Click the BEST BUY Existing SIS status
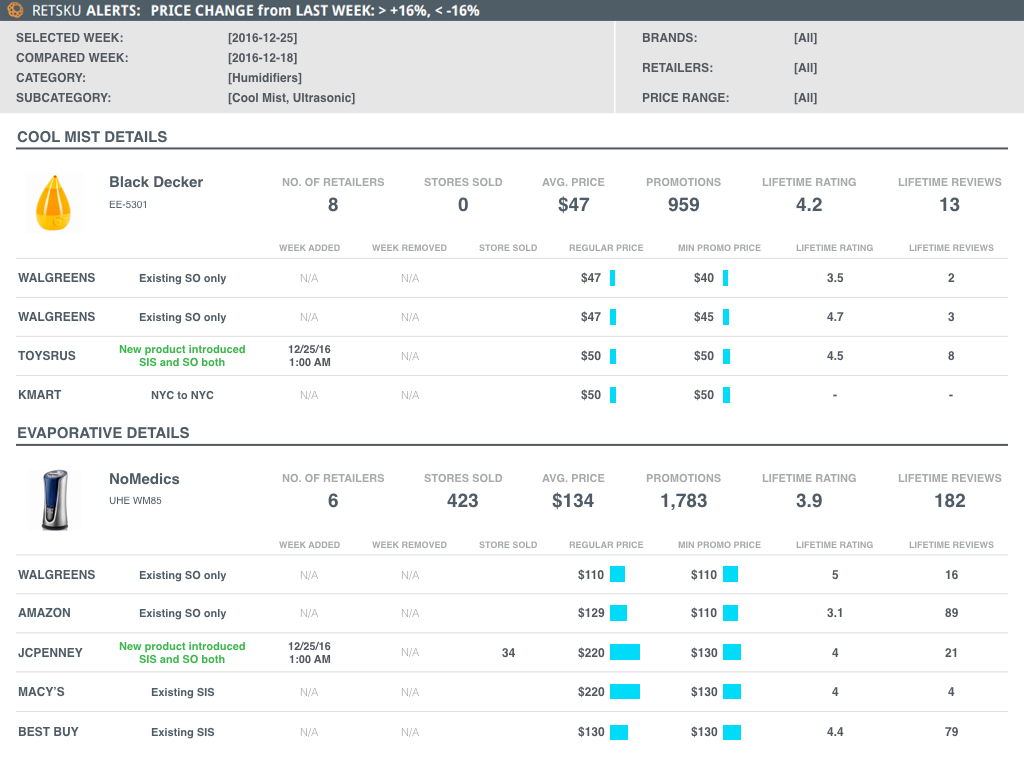Viewport: 1024px width, 768px height. (183, 732)
